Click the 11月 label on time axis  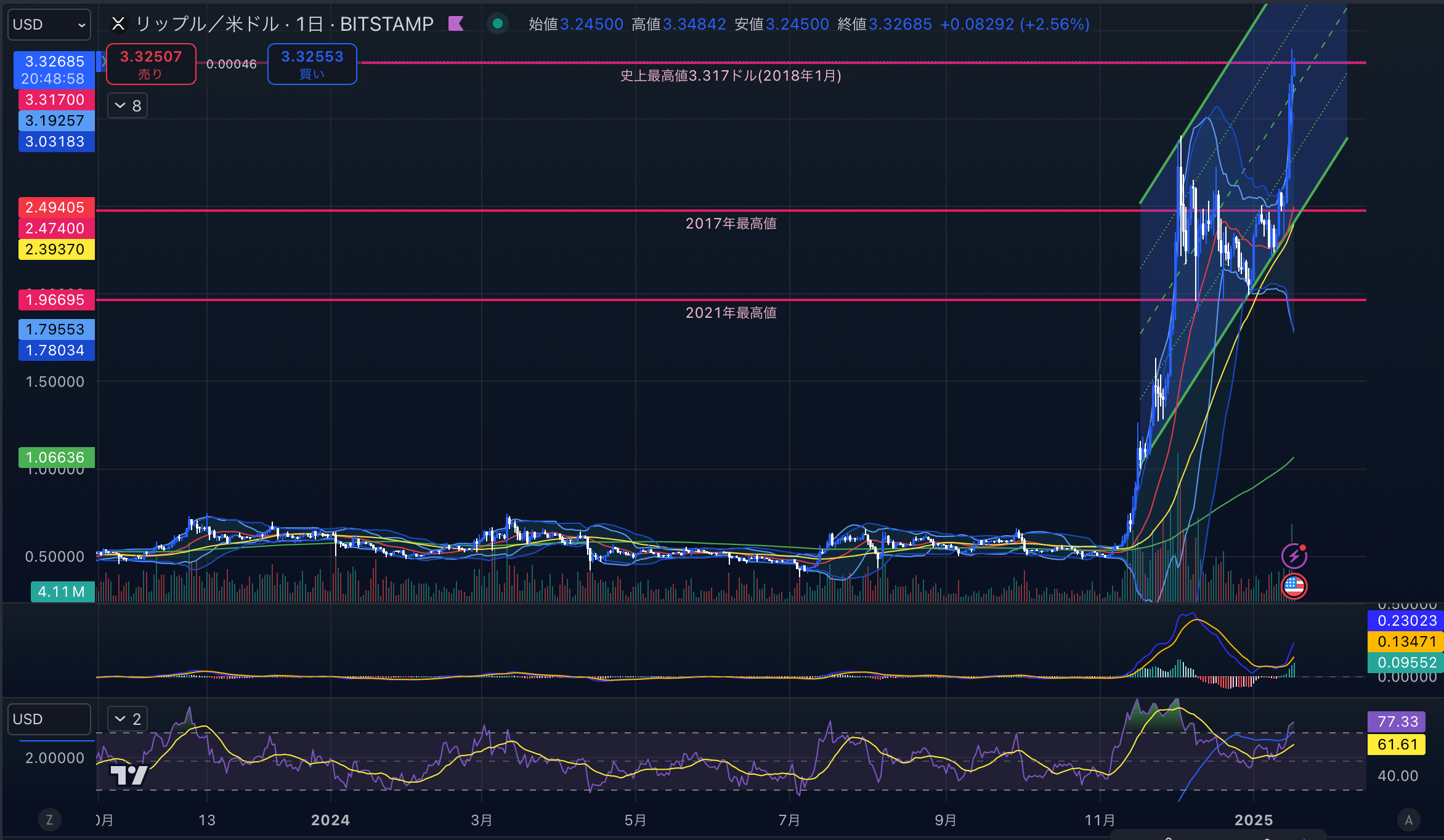[x=1100, y=820]
